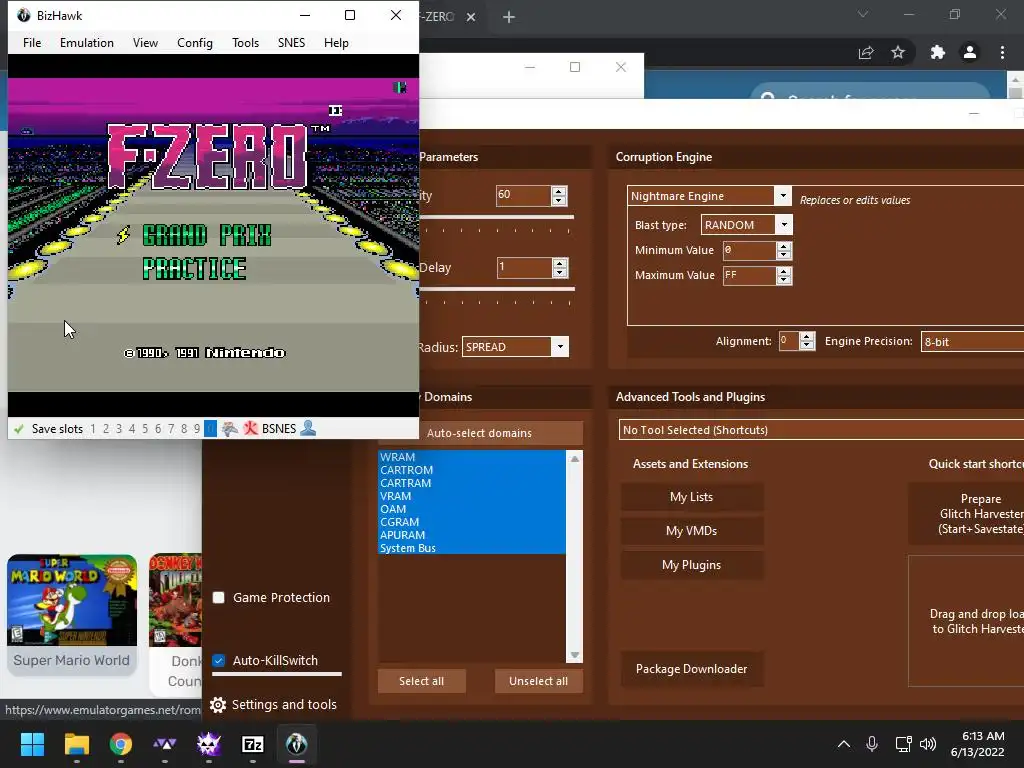Open the No Tool Selected (Shortcuts) dropdown
The image size is (1024, 768).
click(x=821, y=430)
